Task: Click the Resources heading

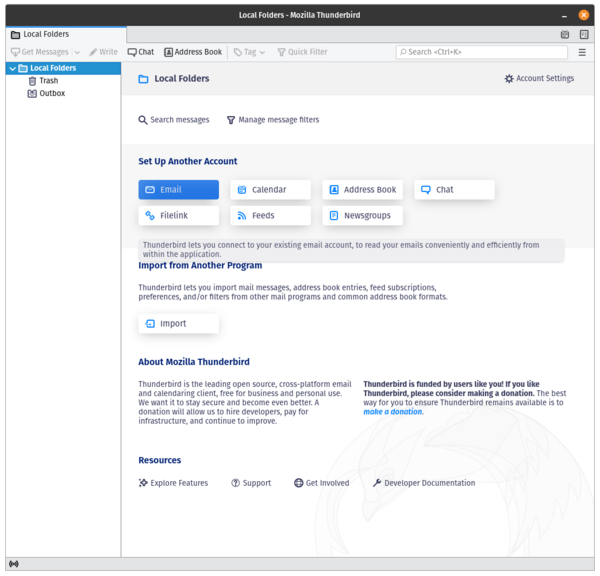Action: pos(160,460)
